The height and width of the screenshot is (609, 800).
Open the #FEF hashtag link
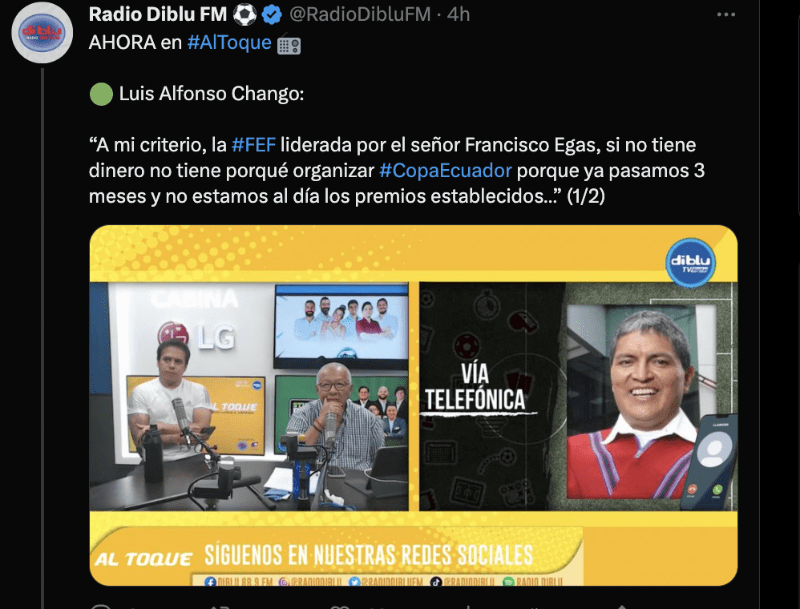pos(254,145)
